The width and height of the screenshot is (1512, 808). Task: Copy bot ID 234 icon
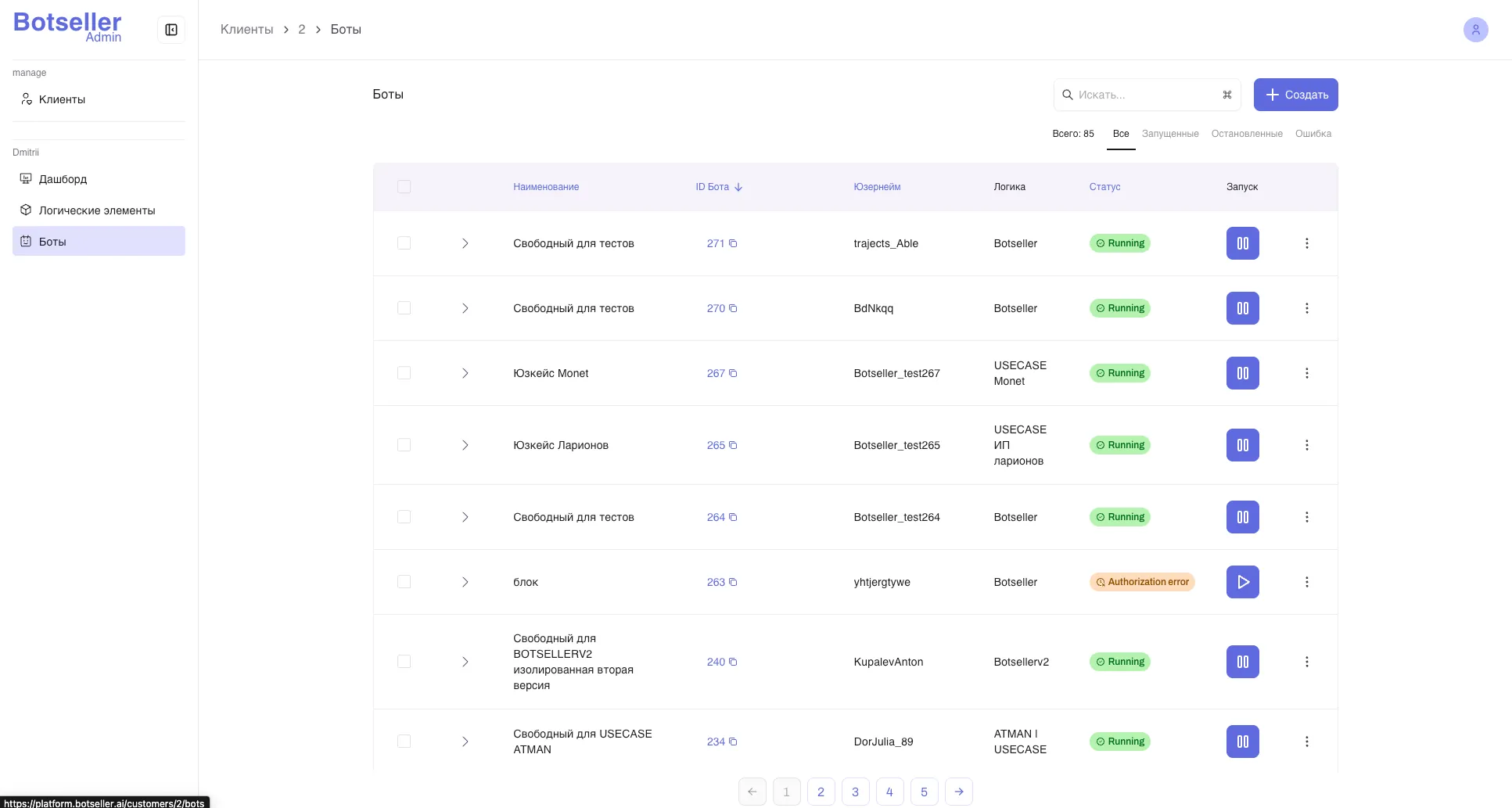point(733,742)
